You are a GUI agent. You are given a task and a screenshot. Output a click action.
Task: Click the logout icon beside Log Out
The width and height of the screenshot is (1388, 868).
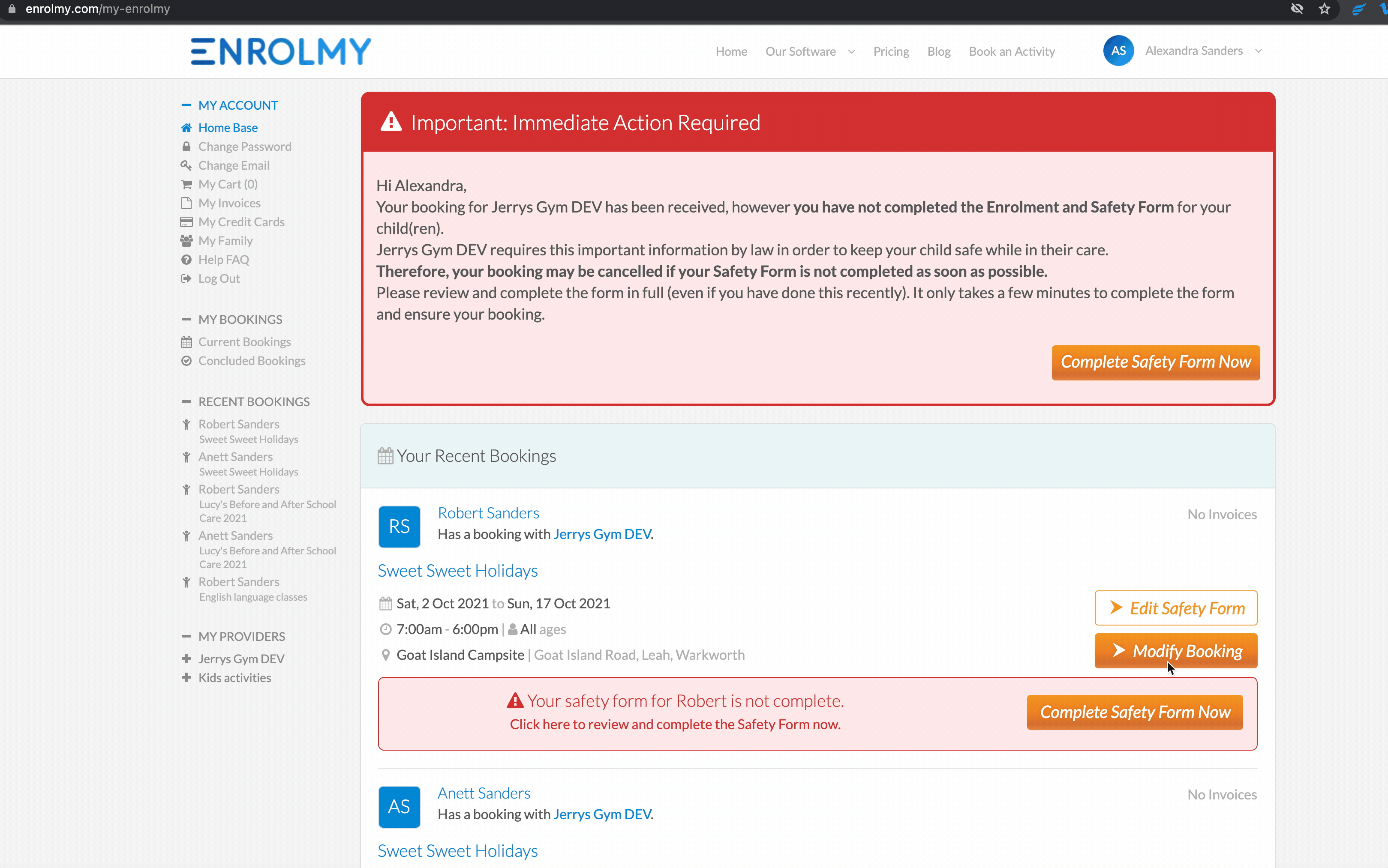(x=186, y=278)
